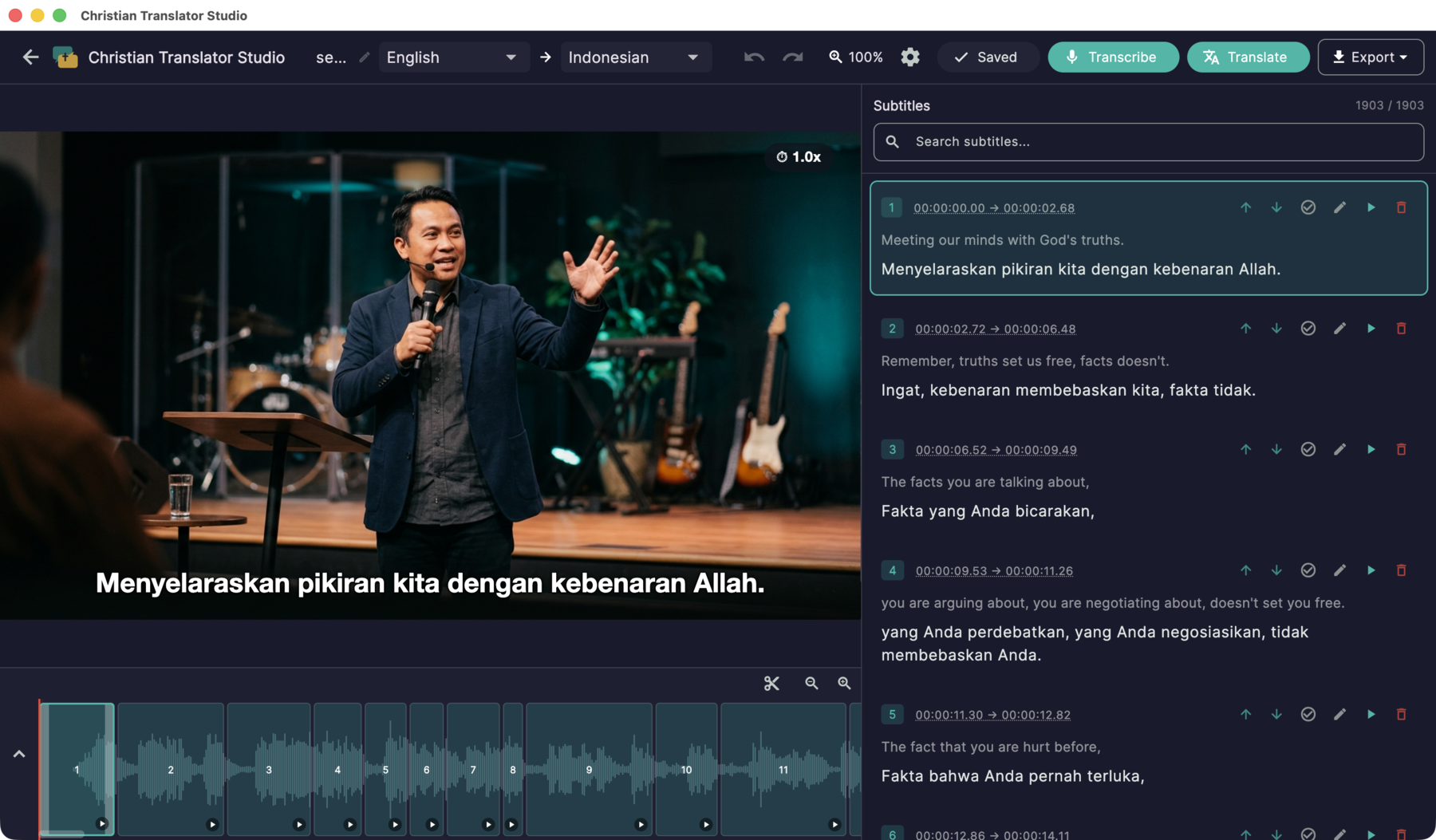
Task: Select the scissors split tool on timeline
Action: point(771,684)
